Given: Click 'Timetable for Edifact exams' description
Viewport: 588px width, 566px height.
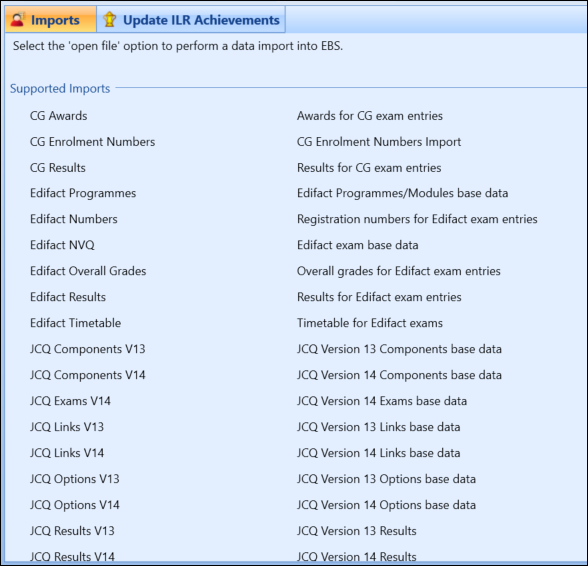Looking at the screenshot, I should pos(370,323).
